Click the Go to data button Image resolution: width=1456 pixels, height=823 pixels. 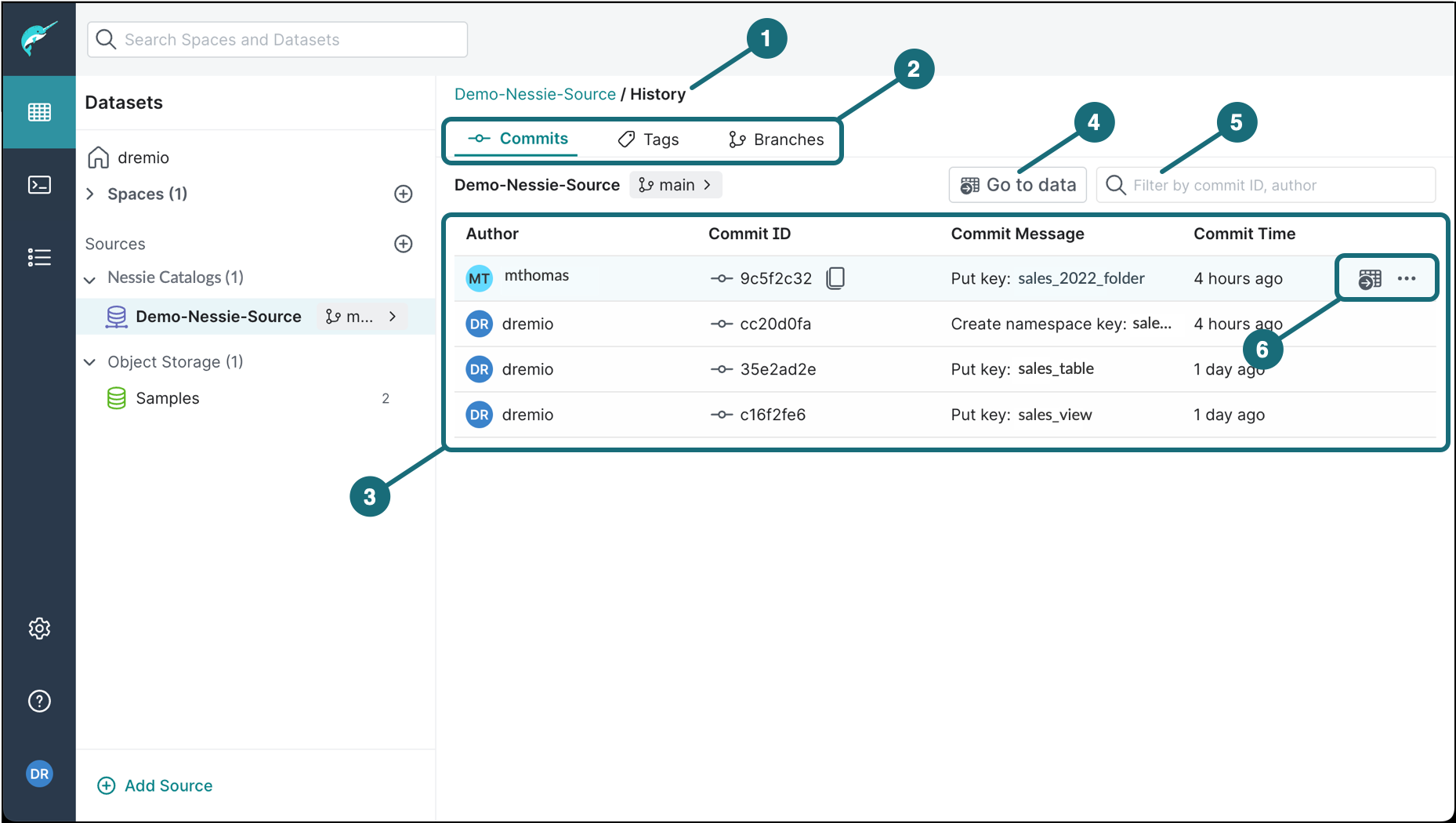pos(1017,185)
